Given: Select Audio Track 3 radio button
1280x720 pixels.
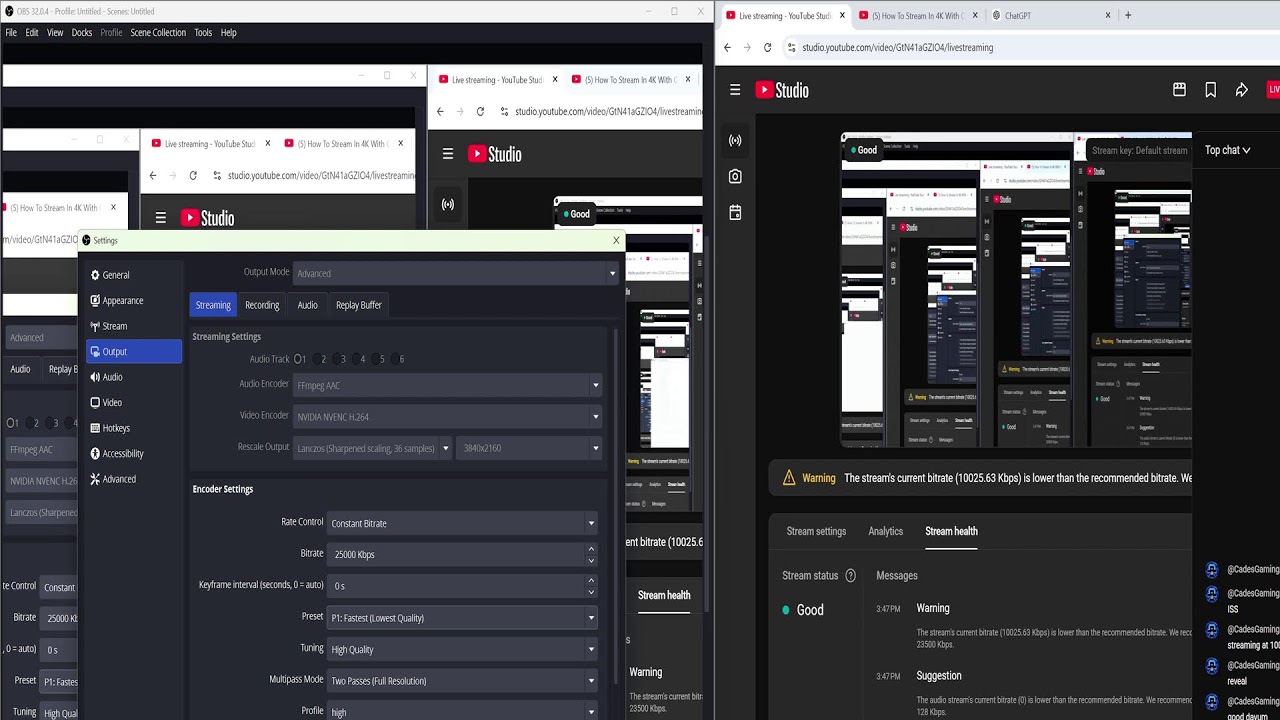Looking at the screenshot, I should [x=338, y=359].
